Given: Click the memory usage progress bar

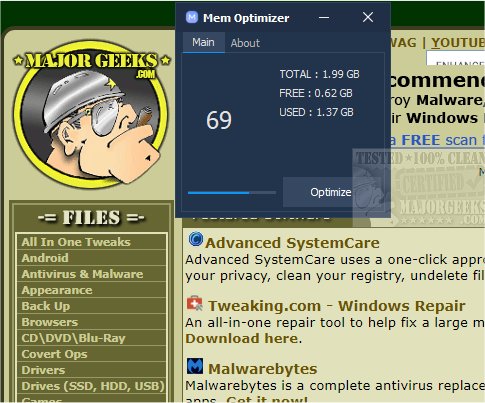Looking at the screenshot, I should click(232, 193).
